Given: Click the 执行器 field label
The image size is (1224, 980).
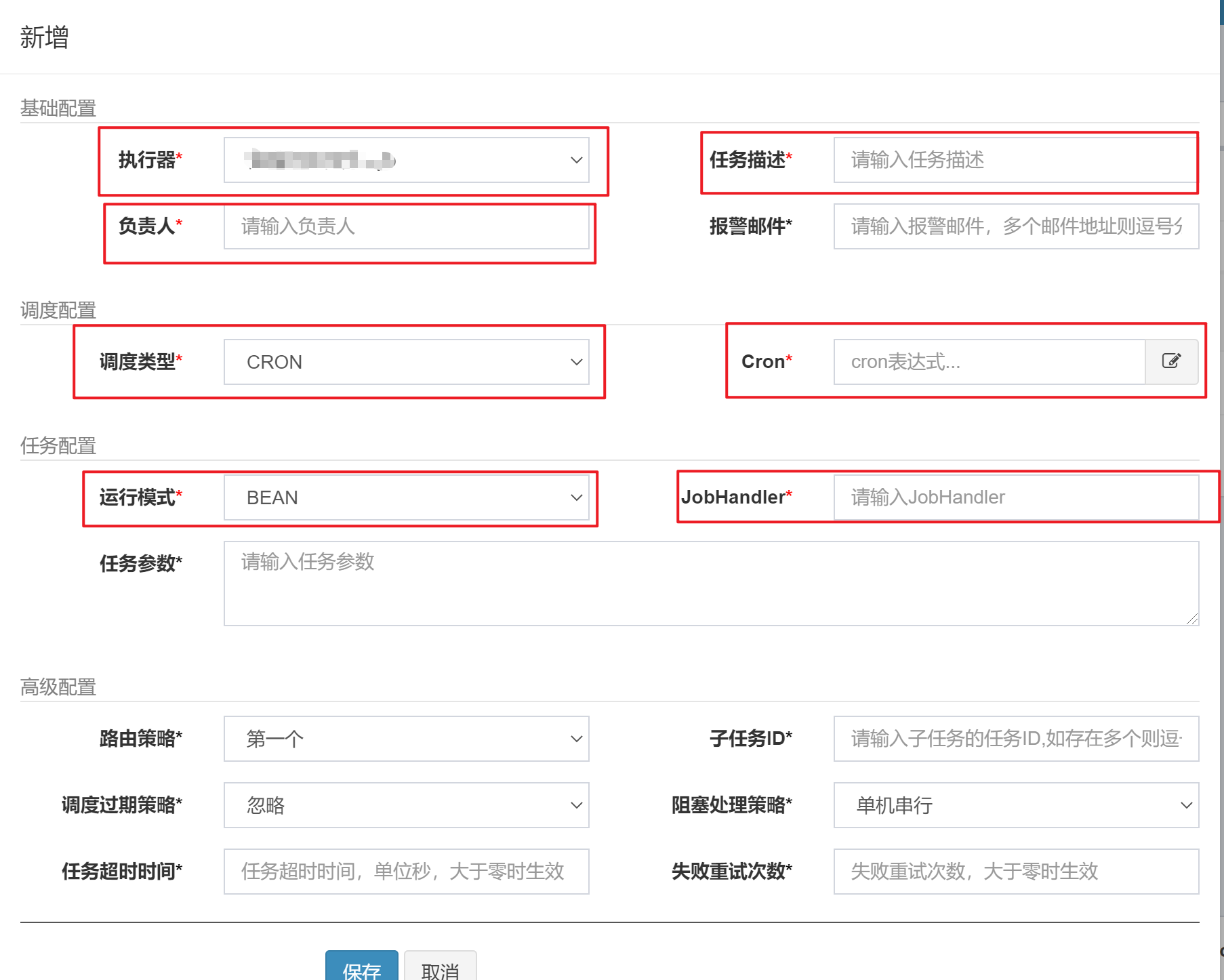Looking at the screenshot, I should tap(150, 160).
